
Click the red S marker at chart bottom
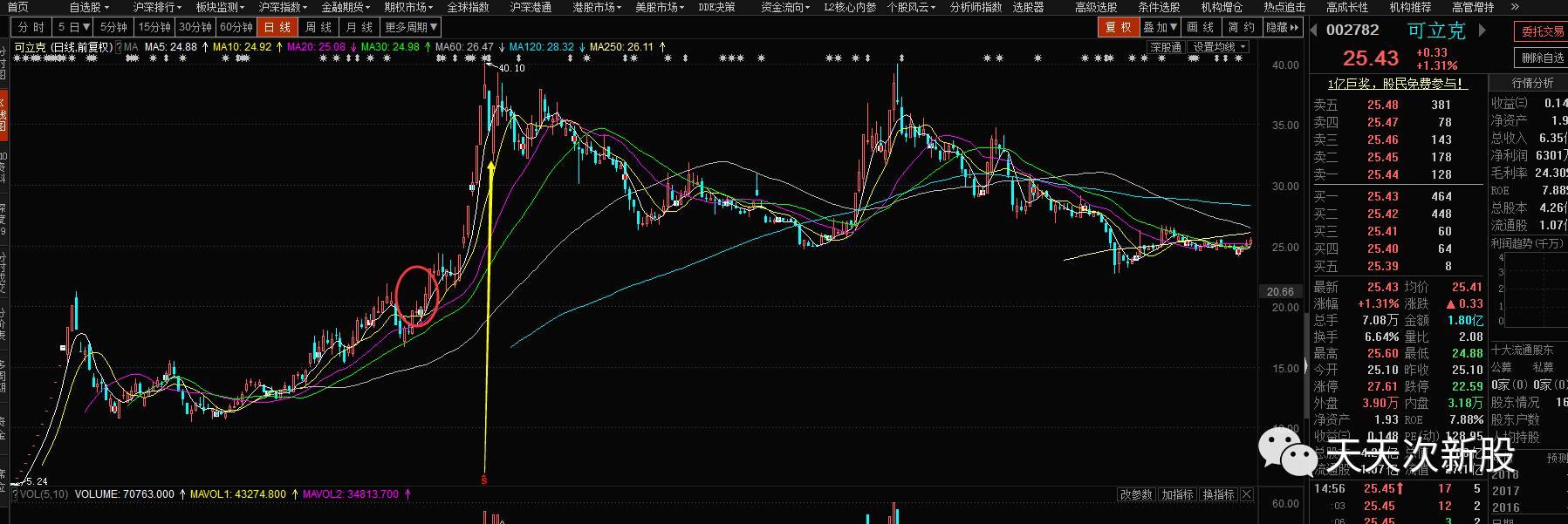484,479
